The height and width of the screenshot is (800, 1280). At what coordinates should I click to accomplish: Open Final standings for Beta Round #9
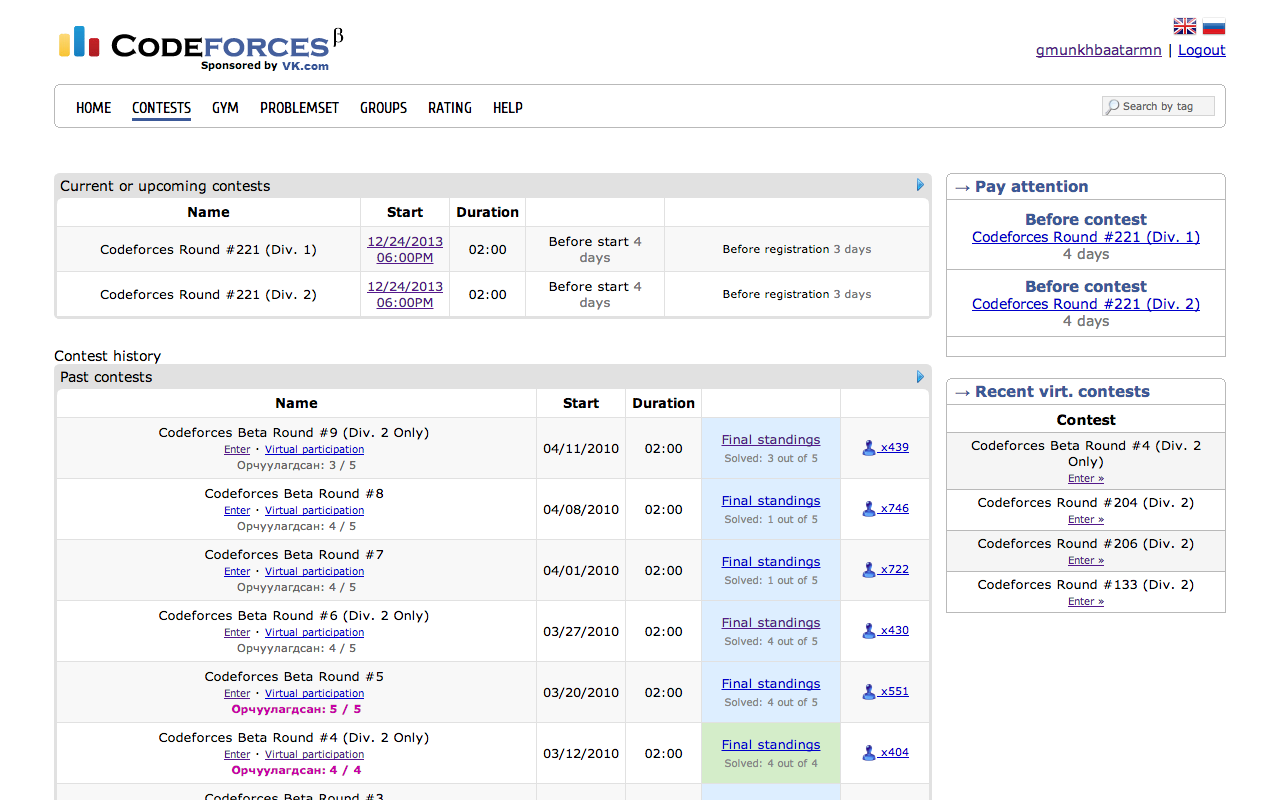(771, 440)
